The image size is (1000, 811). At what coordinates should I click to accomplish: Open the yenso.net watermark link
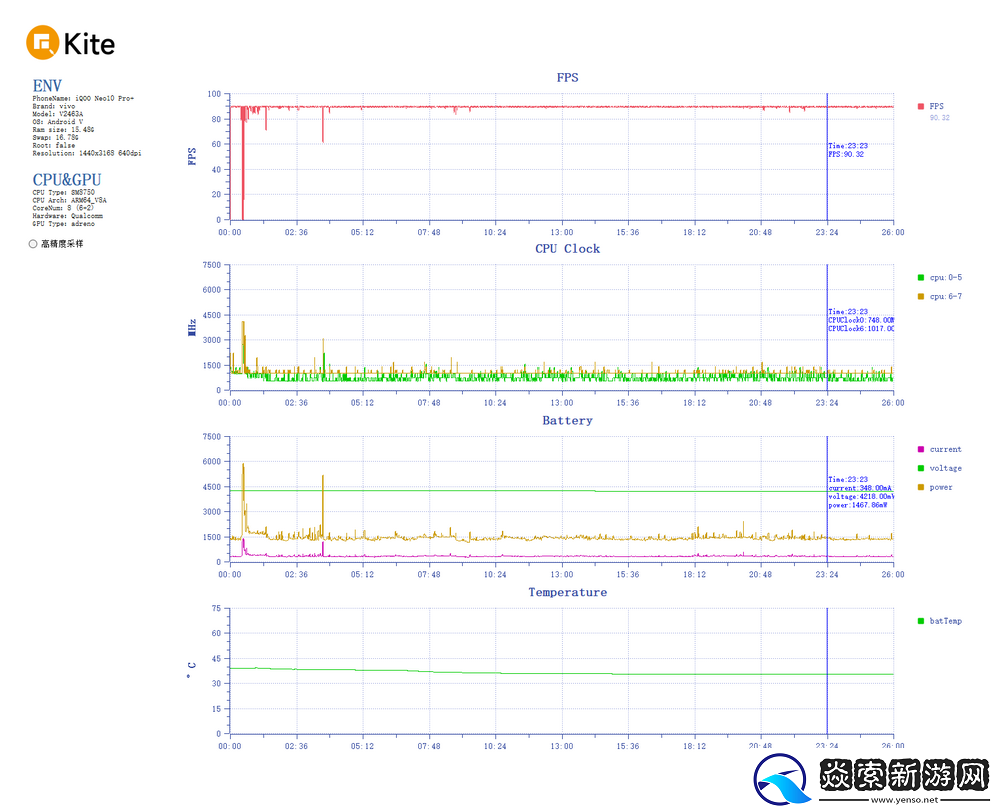pos(904,799)
